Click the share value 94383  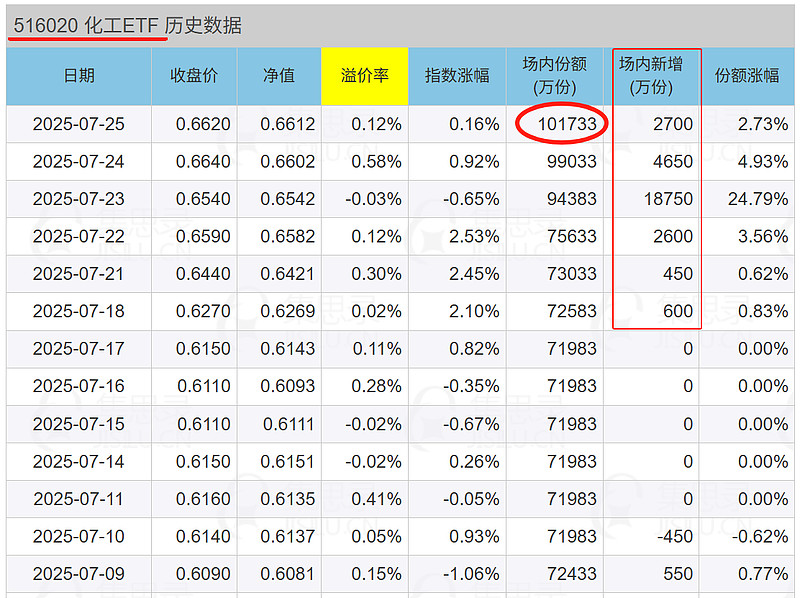click(x=571, y=199)
